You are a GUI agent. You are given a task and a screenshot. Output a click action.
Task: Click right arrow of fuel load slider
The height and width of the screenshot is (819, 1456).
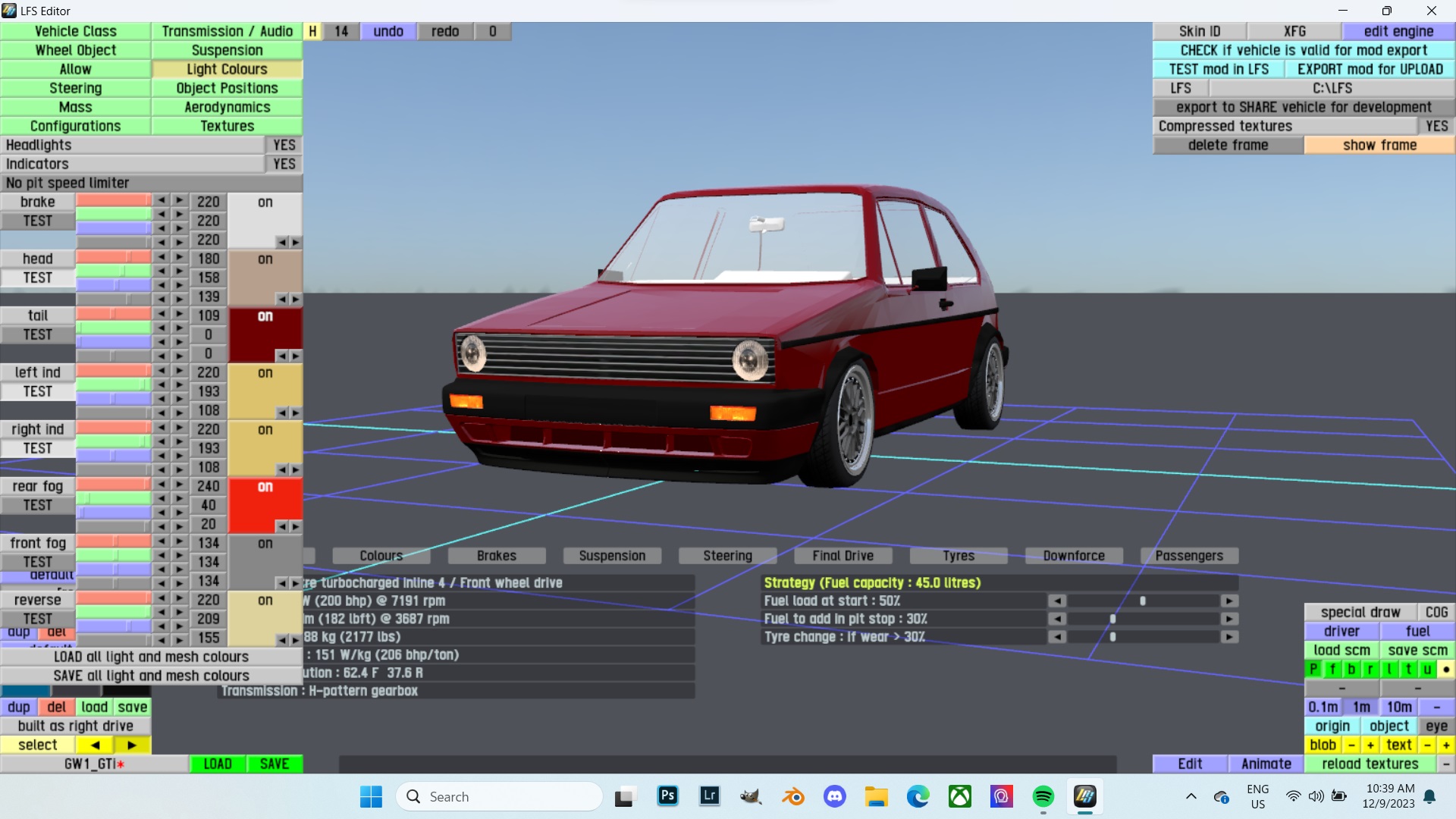[1228, 601]
